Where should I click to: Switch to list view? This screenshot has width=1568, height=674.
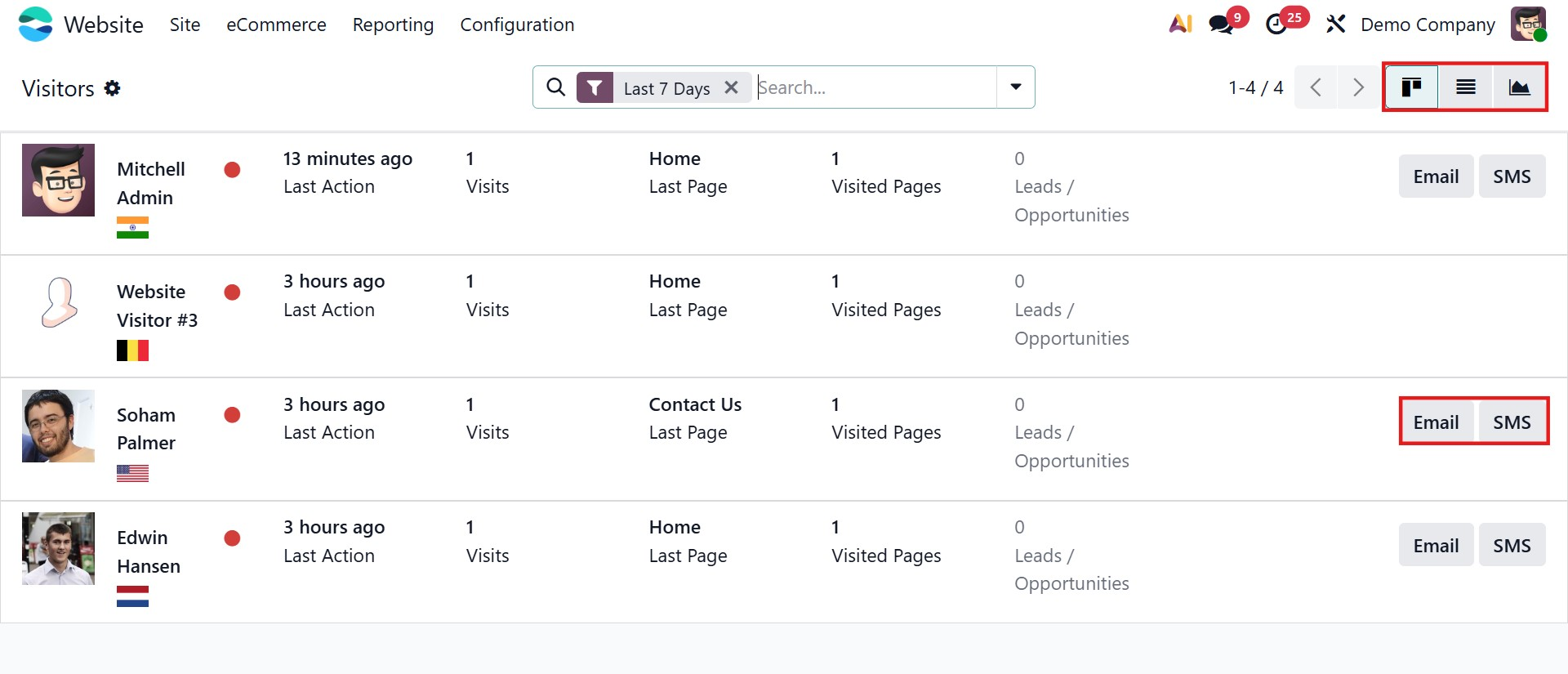[1466, 87]
